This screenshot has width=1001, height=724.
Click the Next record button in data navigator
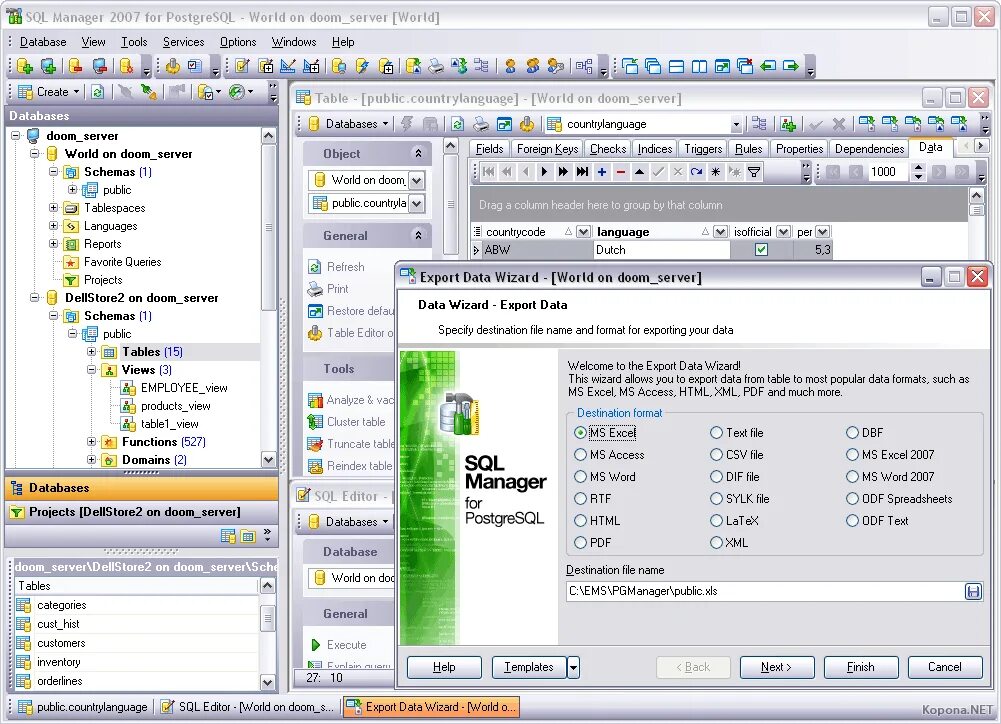[544, 171]
